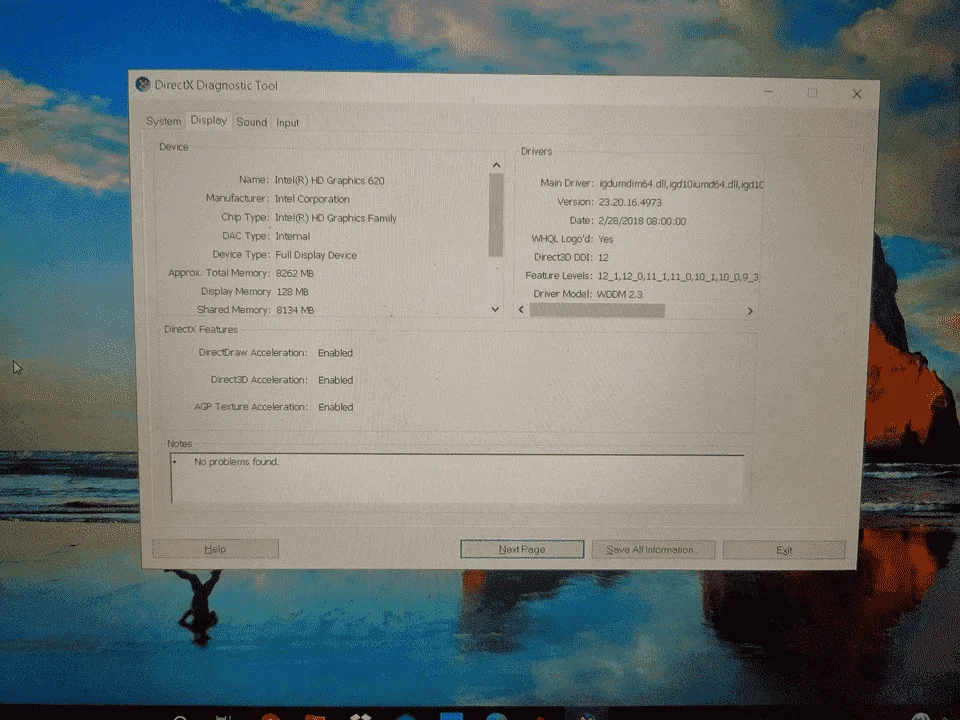Click DirectDraw Acceleration 'Enabled' status
960x720 pixels.
coord(336,353)
